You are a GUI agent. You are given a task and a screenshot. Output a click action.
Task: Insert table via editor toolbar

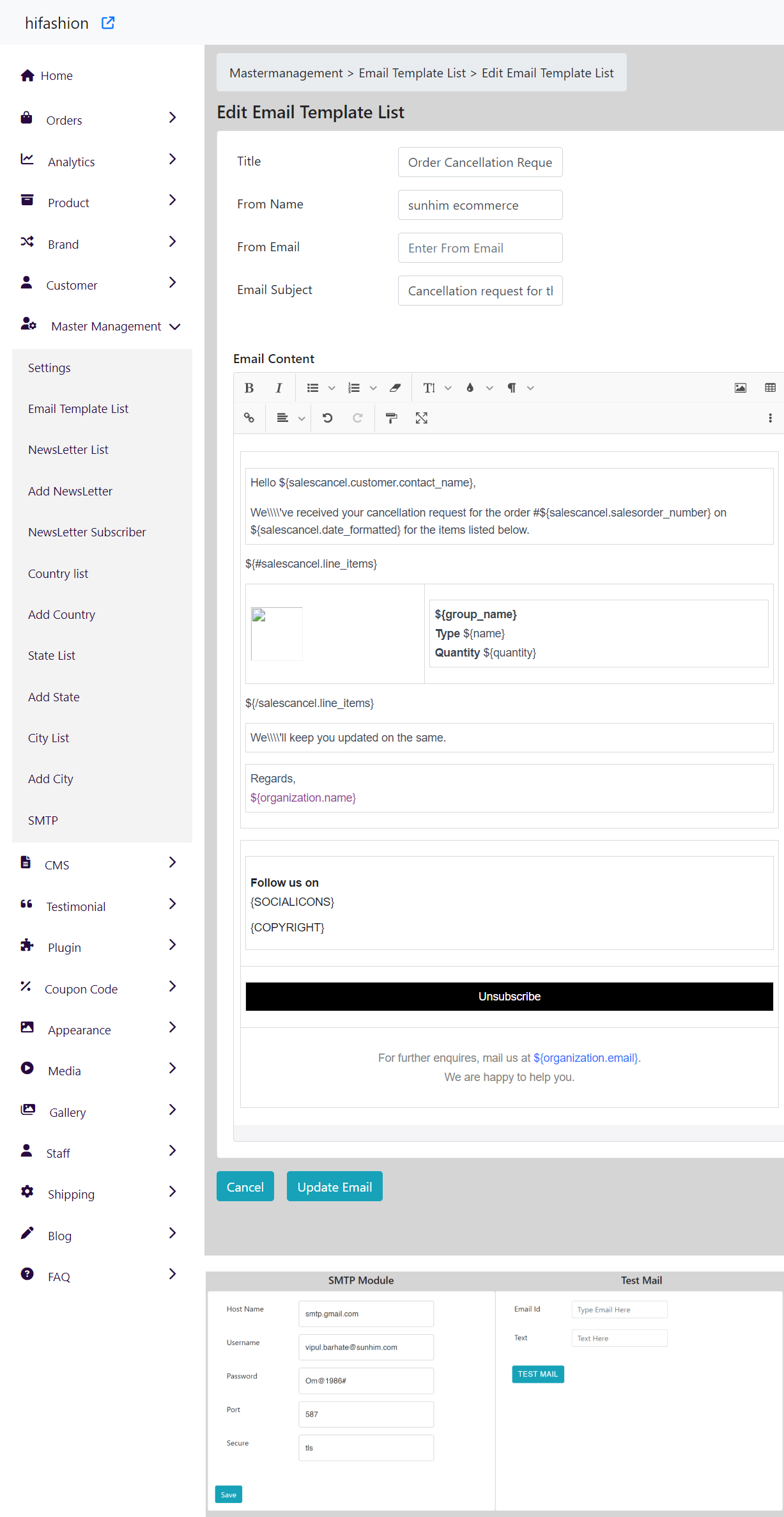(x=771, y=388)
